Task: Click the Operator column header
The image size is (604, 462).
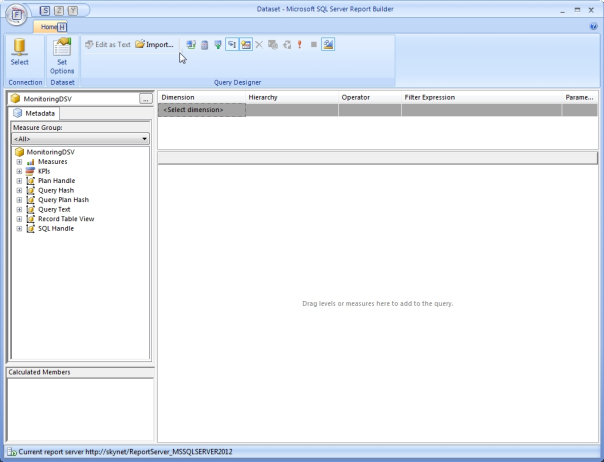Action: pyautogui.click(x=370, y=97)
